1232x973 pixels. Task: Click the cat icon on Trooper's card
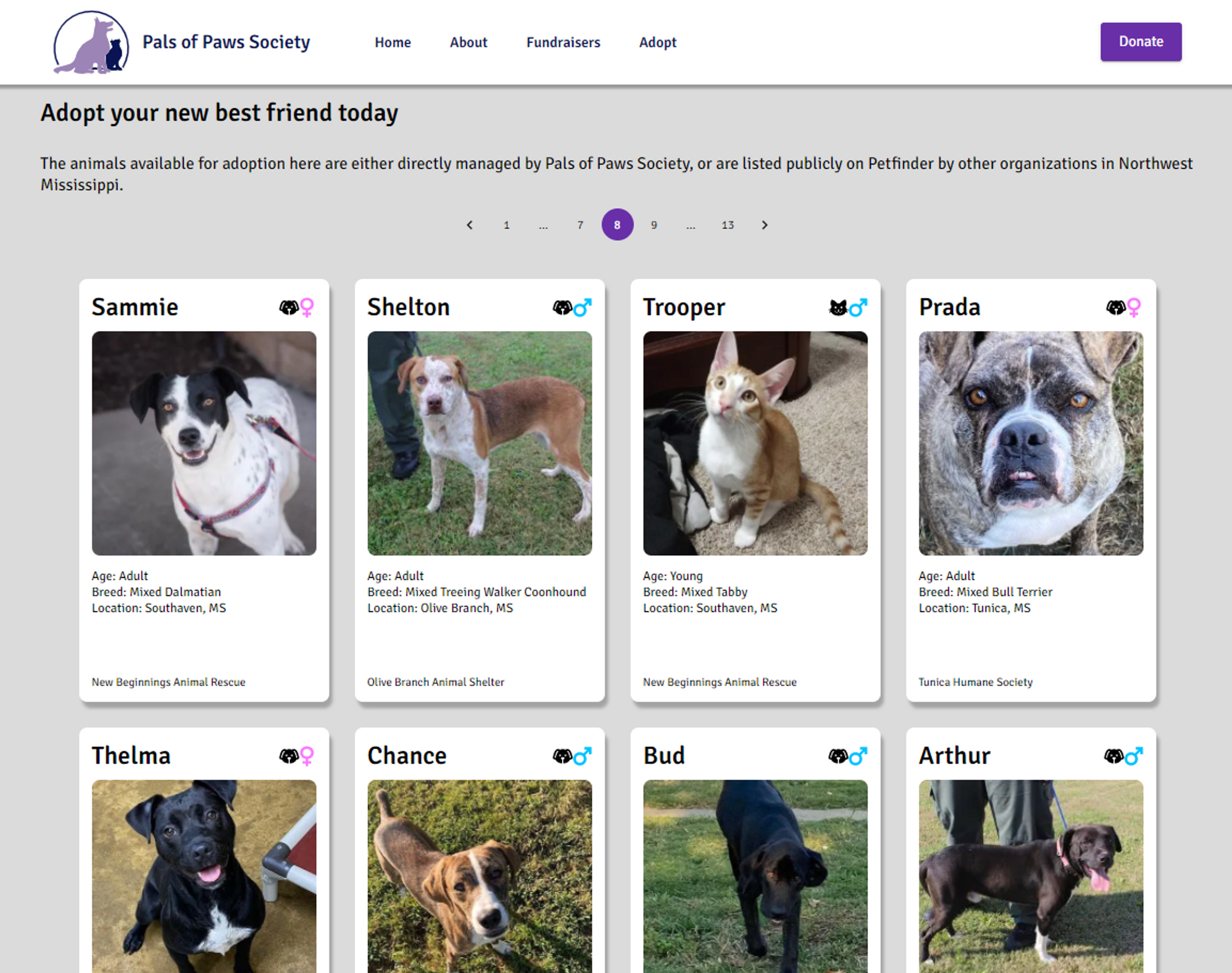(838, 308)
